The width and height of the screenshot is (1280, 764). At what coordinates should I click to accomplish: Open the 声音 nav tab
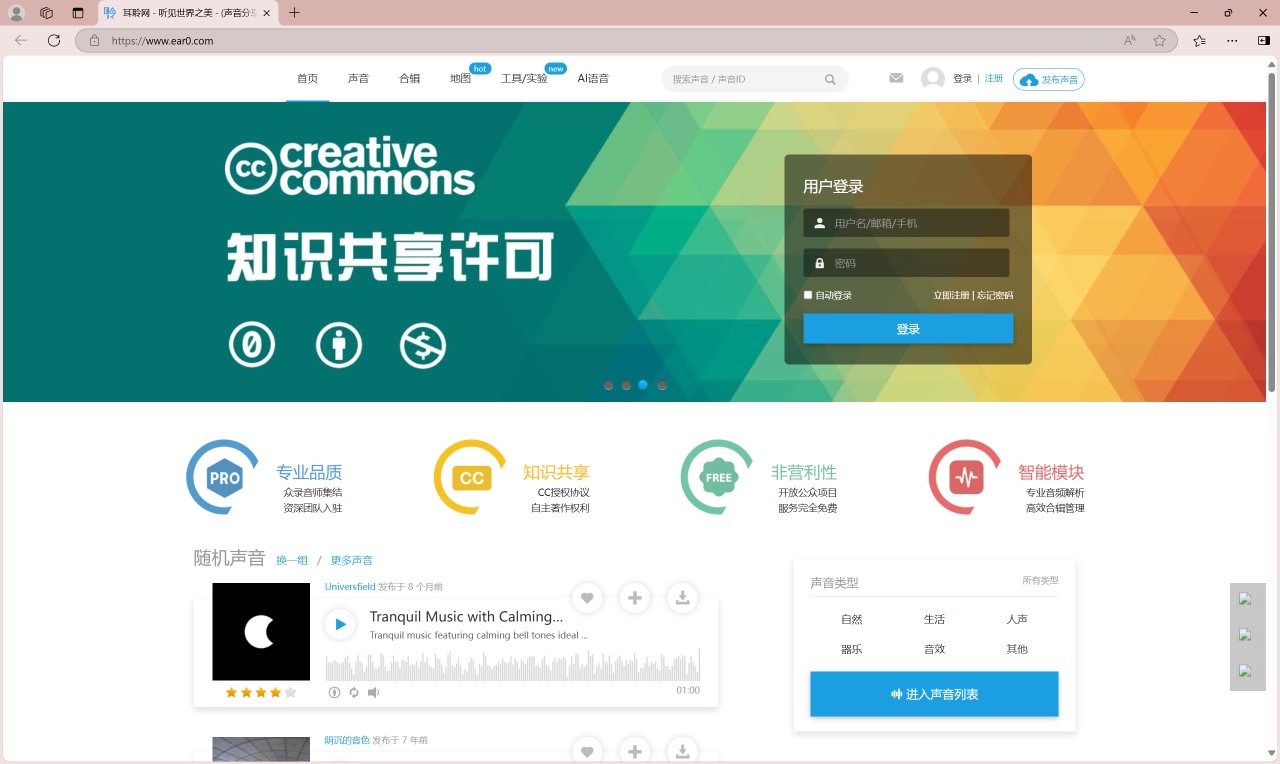pyautogui.click(x=358, y=79)
